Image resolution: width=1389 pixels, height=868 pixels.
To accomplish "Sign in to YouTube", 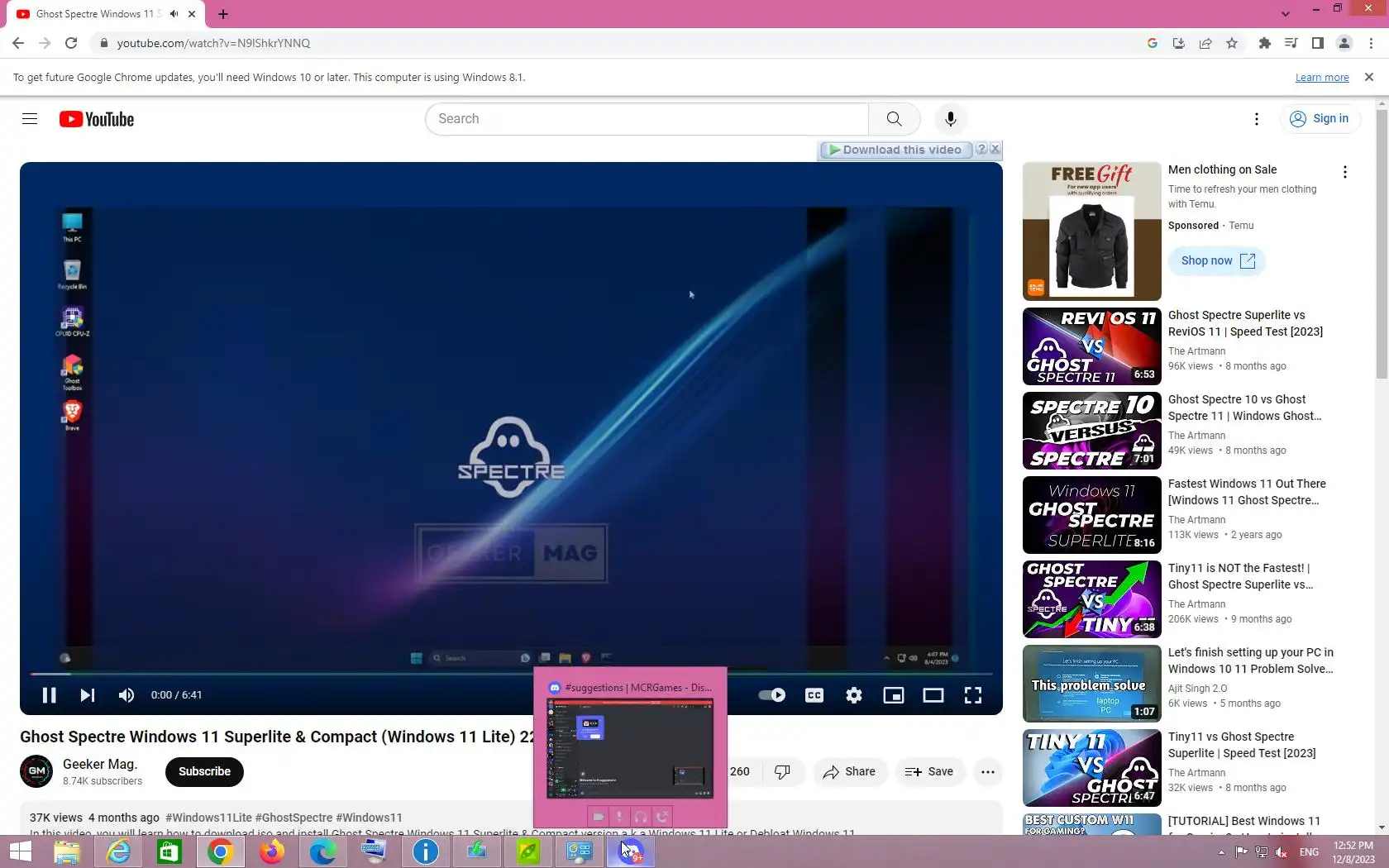I will coord(1320,119).
